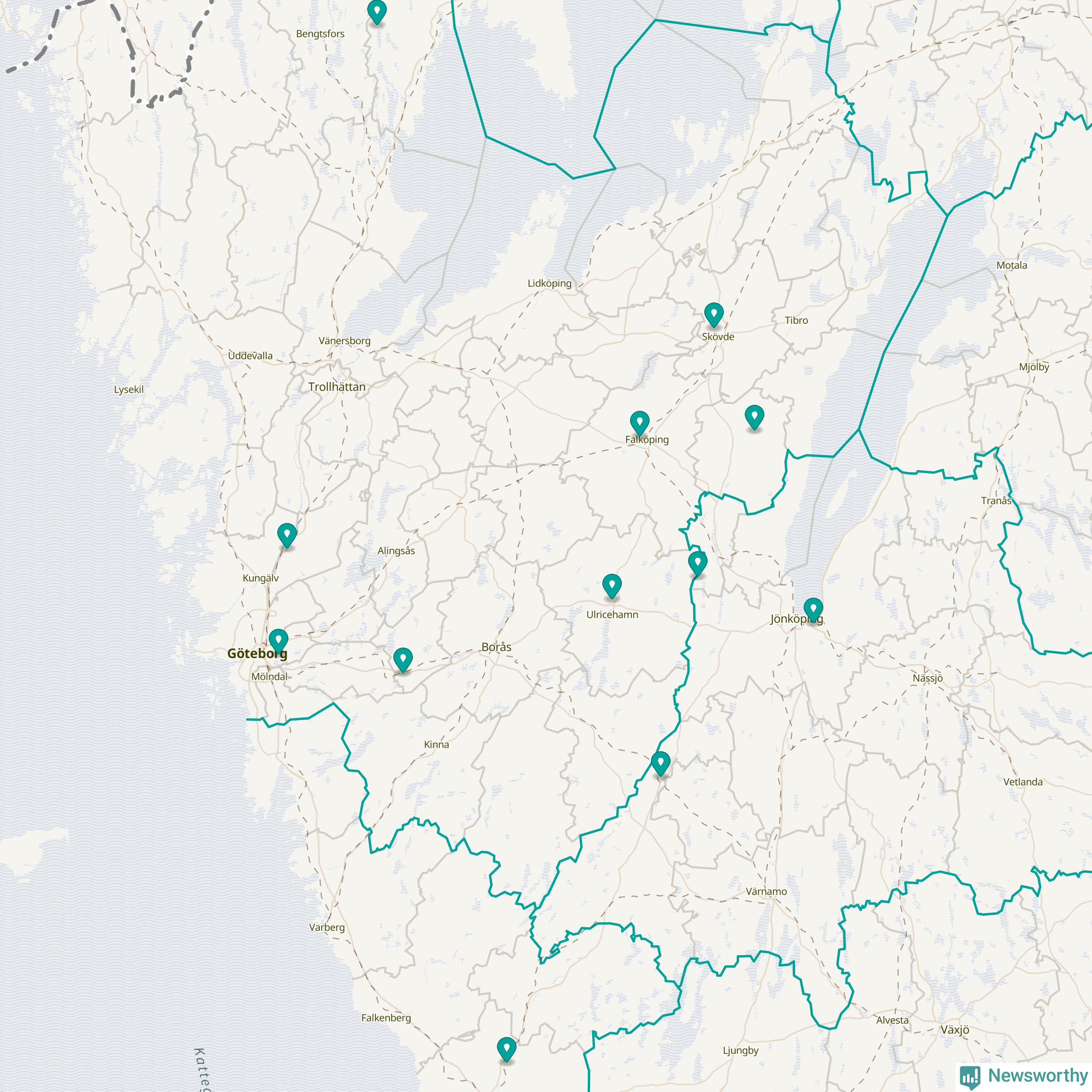Select the pin on the county border northeast of Ulricehamn
1092x1092 pixels.
click(698, 564)
